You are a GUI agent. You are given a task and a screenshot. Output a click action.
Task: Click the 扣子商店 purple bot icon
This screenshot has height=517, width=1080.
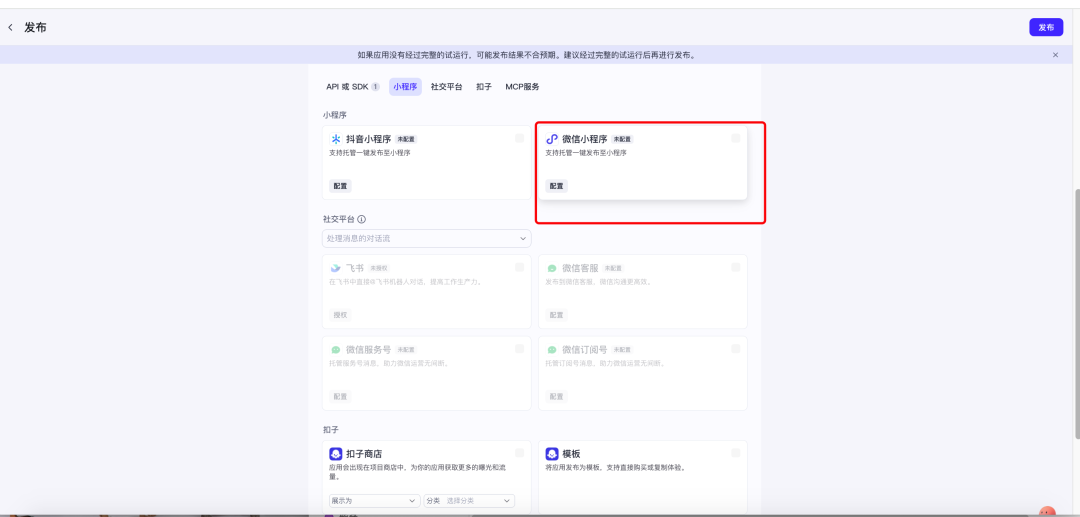click(336, 454)
